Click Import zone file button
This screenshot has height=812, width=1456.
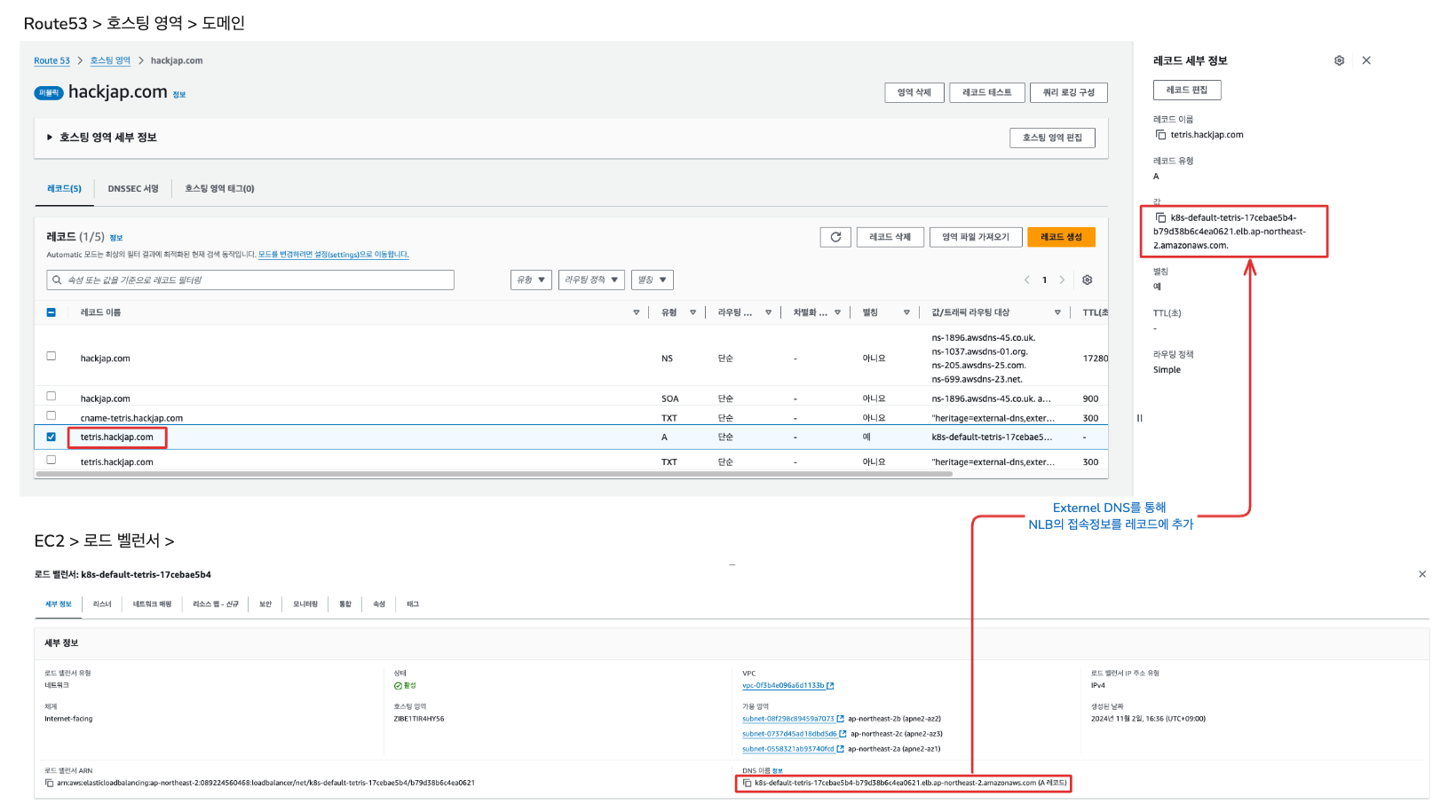coord(976,237)
